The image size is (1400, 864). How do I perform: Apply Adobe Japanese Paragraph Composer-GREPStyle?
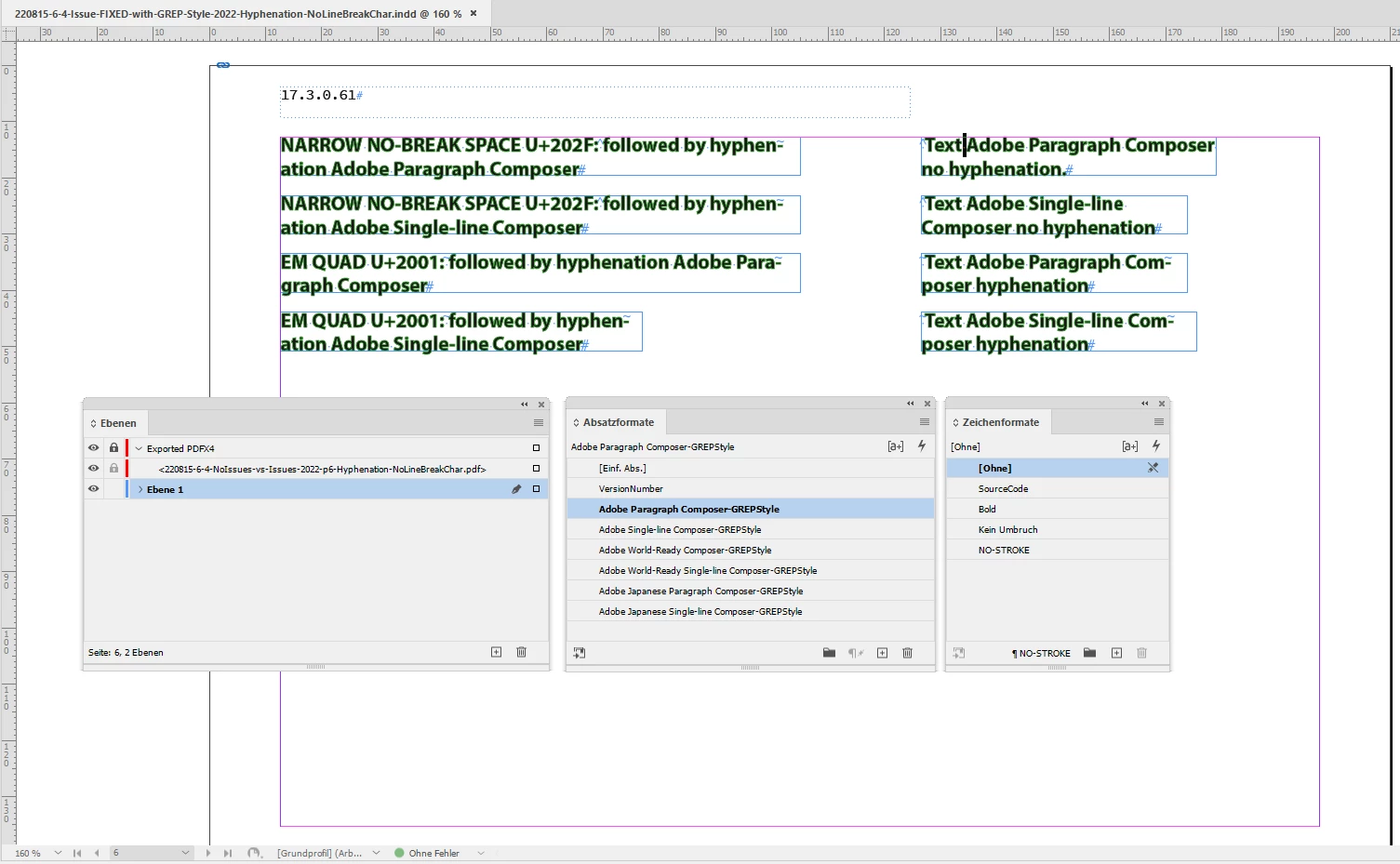pyautogui.click(x=750, y=591)
